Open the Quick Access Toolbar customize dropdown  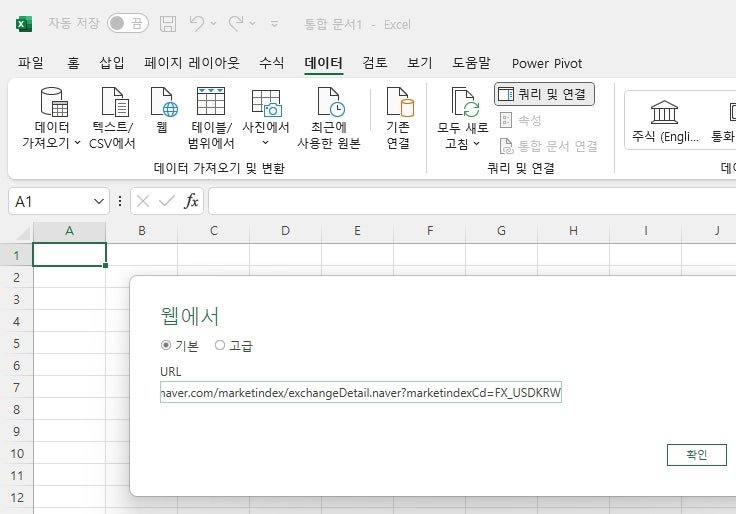[275, 23]
